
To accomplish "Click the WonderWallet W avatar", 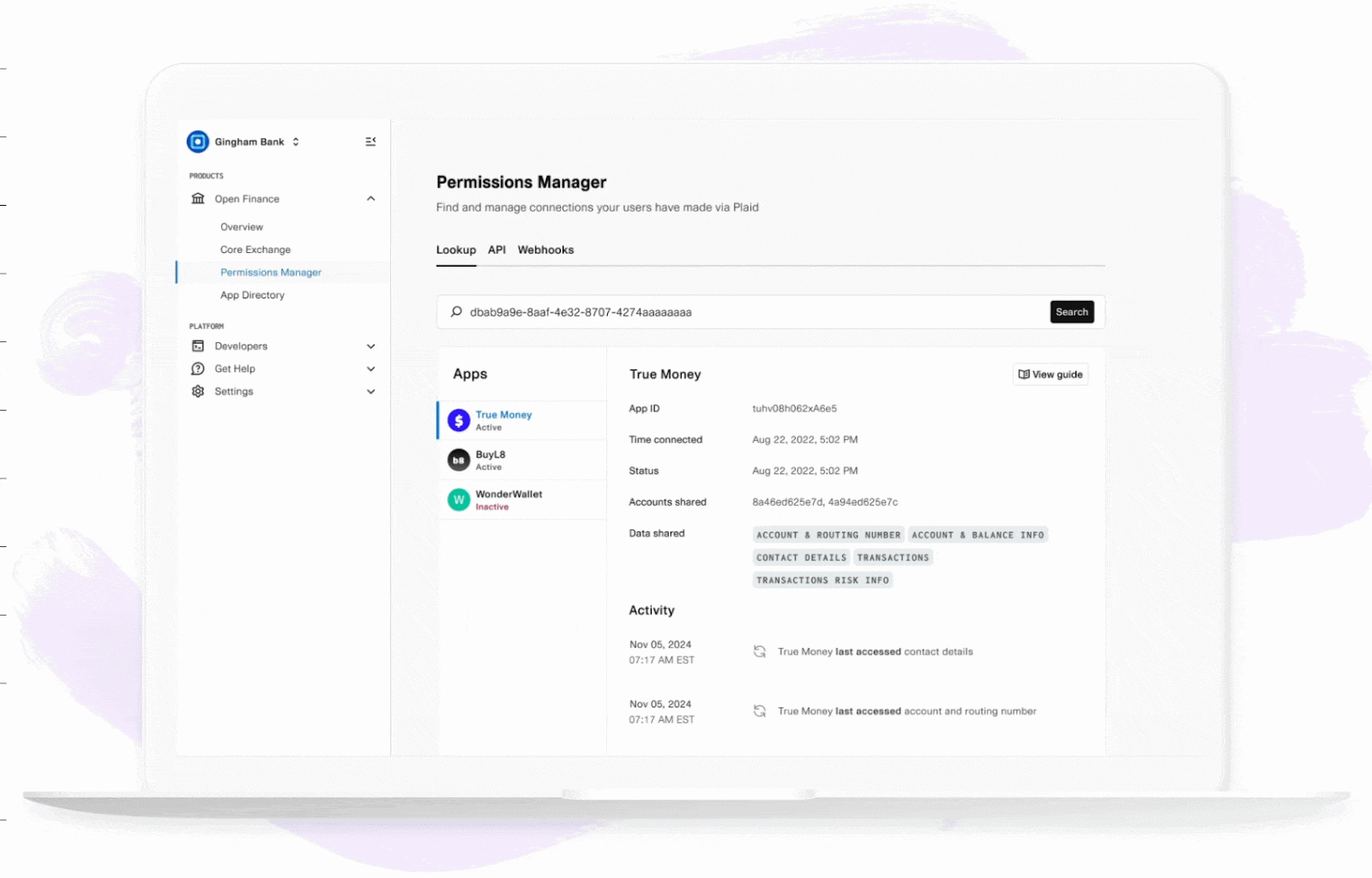I will point(459,499).
